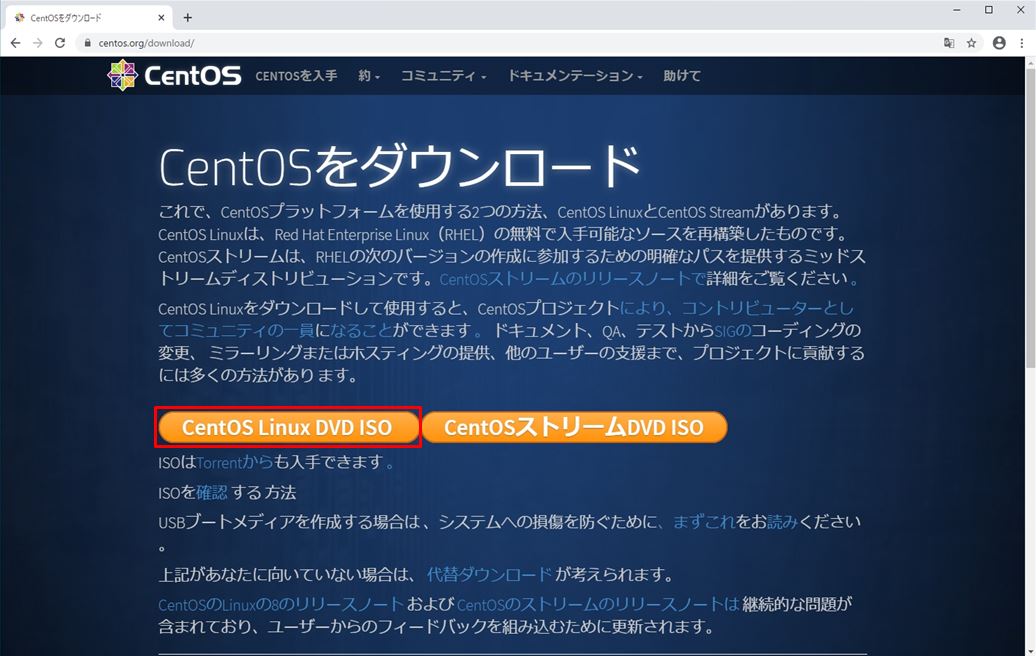This screenshot has width=1036, height=656.
Task: Open the 助けて nav item
Action: pos(682,75)
